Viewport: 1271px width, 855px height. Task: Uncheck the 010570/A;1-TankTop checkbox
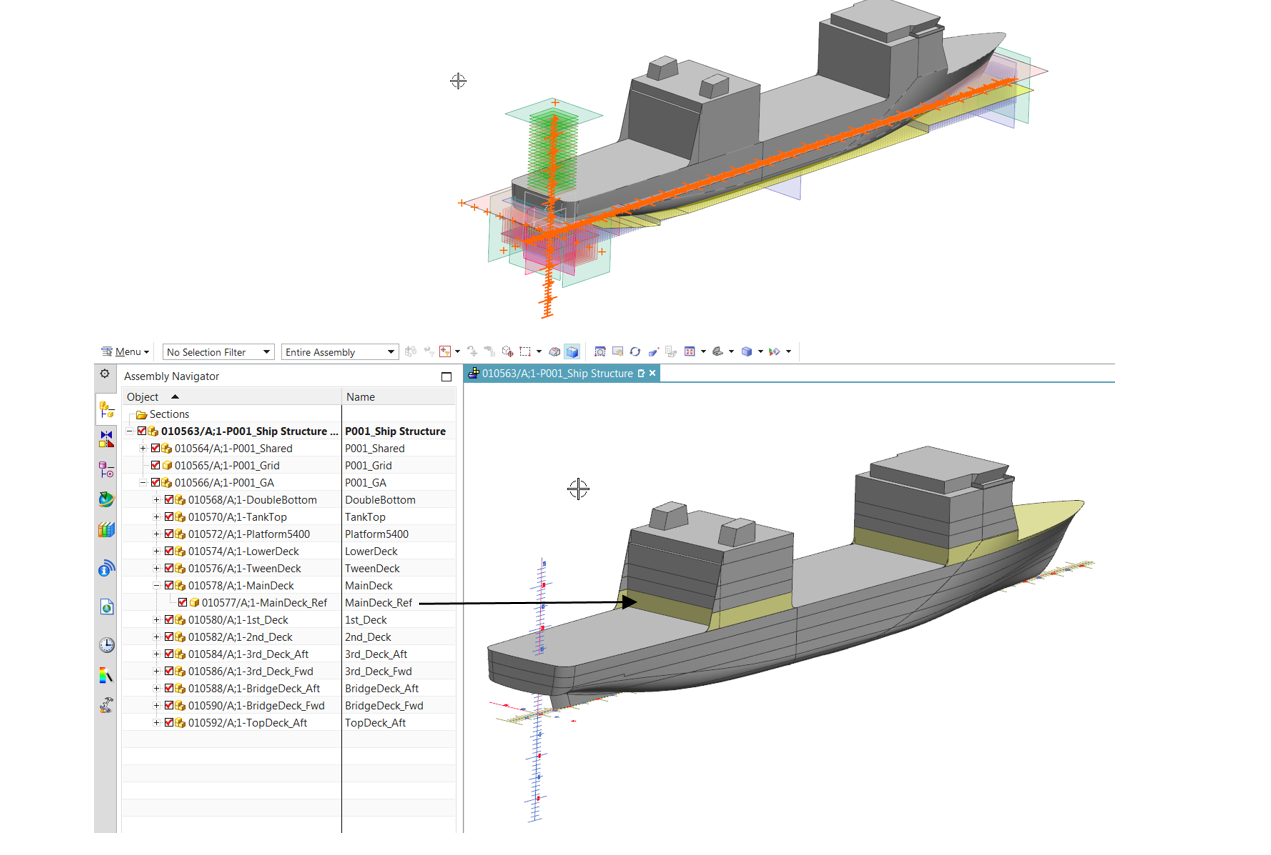(x=169, y=517)
